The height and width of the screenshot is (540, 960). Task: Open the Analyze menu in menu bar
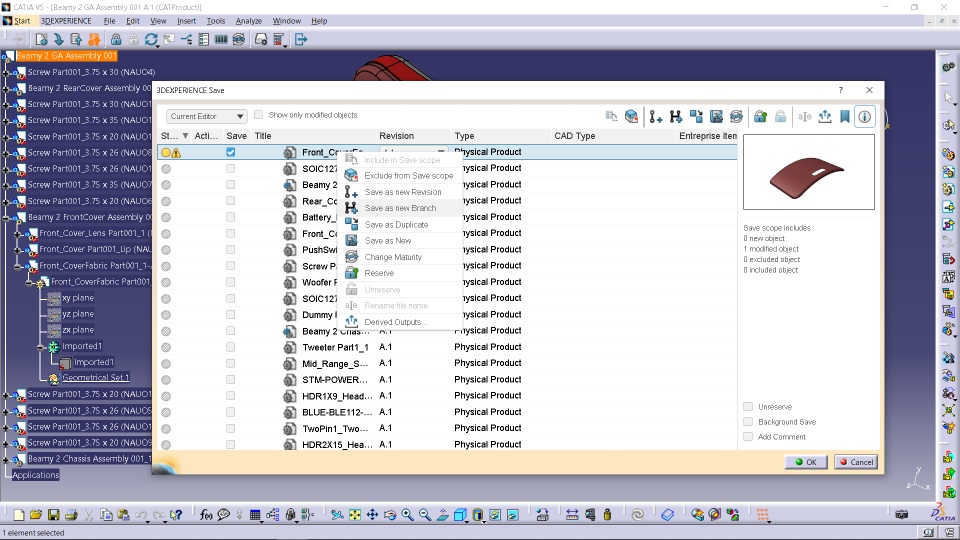tap(249, 21)
